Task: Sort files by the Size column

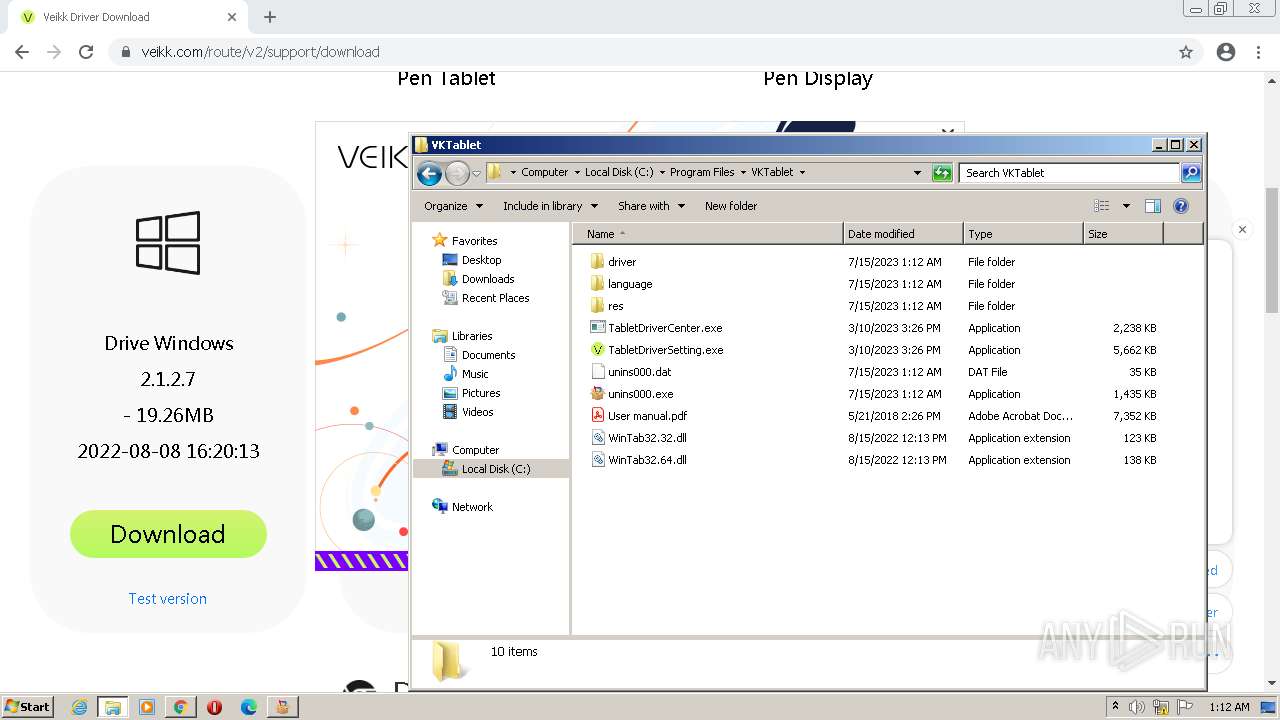Action: pyautogui.click(x=1123, y=234)
